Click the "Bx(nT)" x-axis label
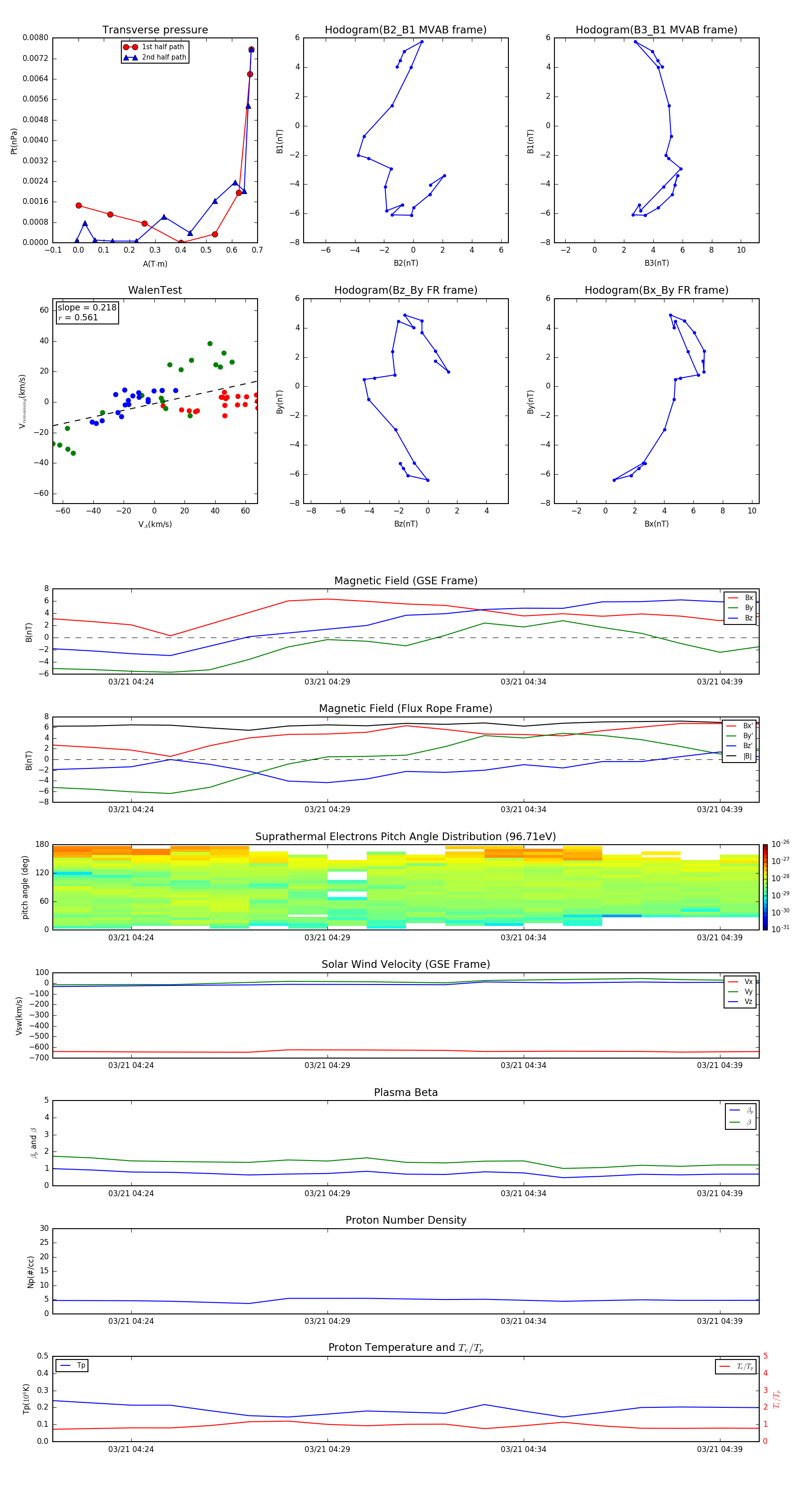 point(656,524)
